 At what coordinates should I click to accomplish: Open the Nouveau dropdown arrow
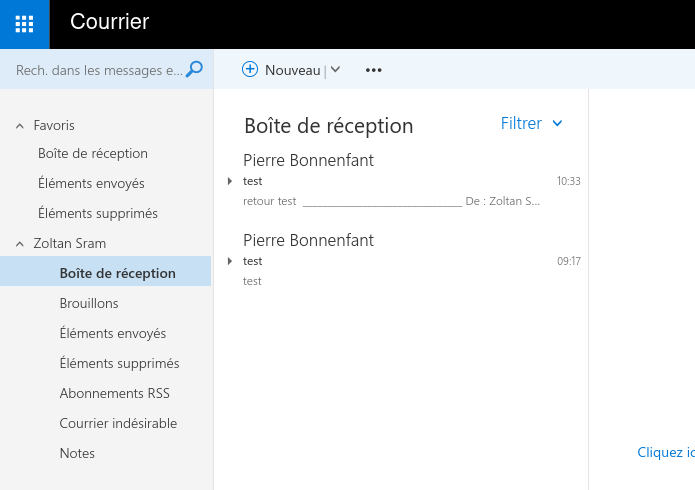(336, 69)
